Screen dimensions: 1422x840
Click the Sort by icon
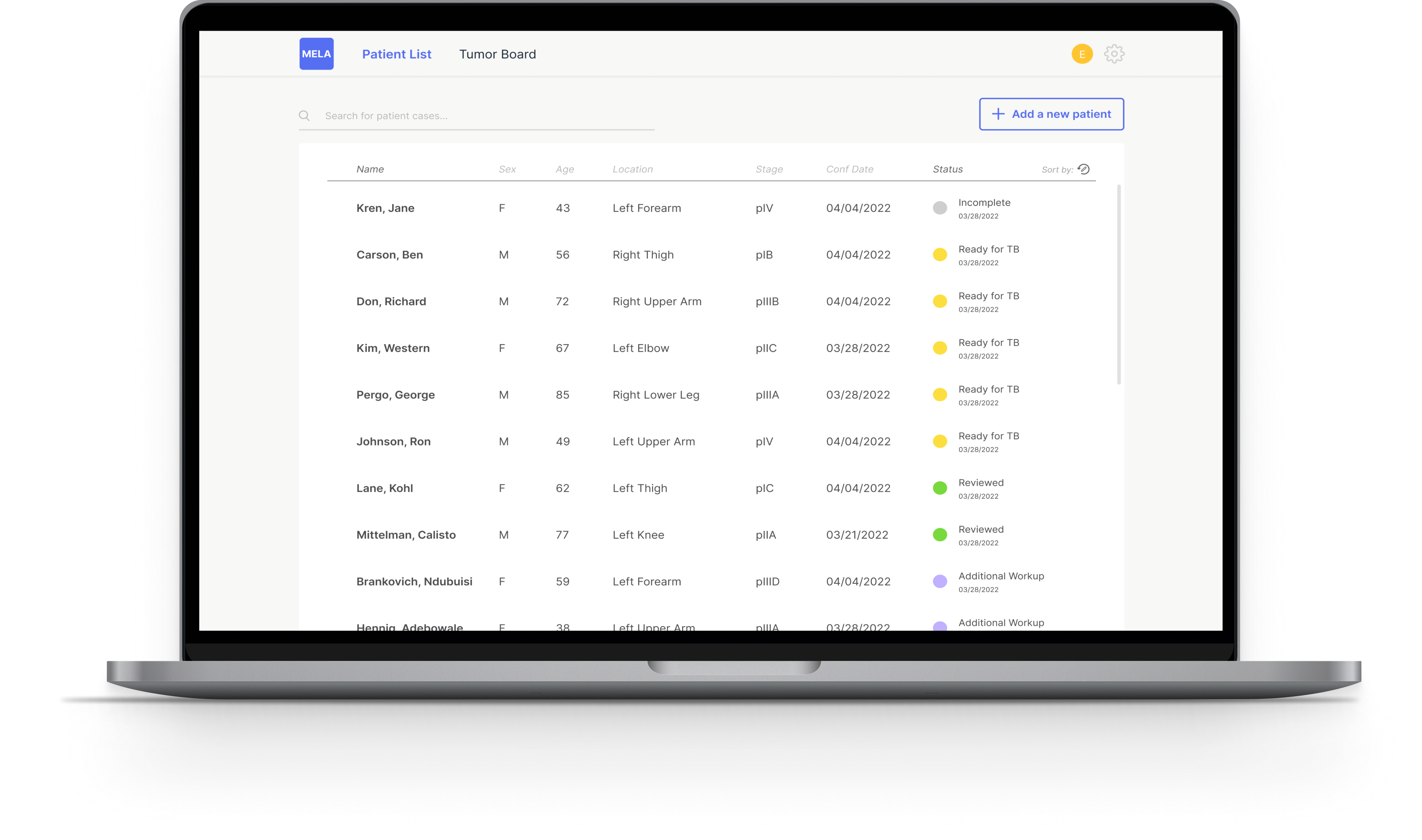[x=1083, y=169]
